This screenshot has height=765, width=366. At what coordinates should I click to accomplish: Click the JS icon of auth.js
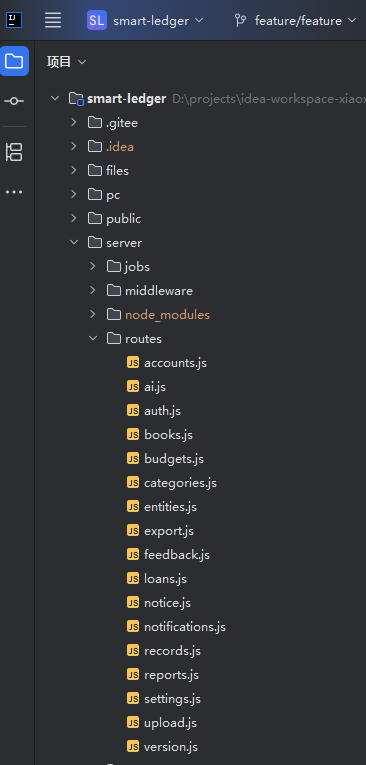tap(133, 410)
